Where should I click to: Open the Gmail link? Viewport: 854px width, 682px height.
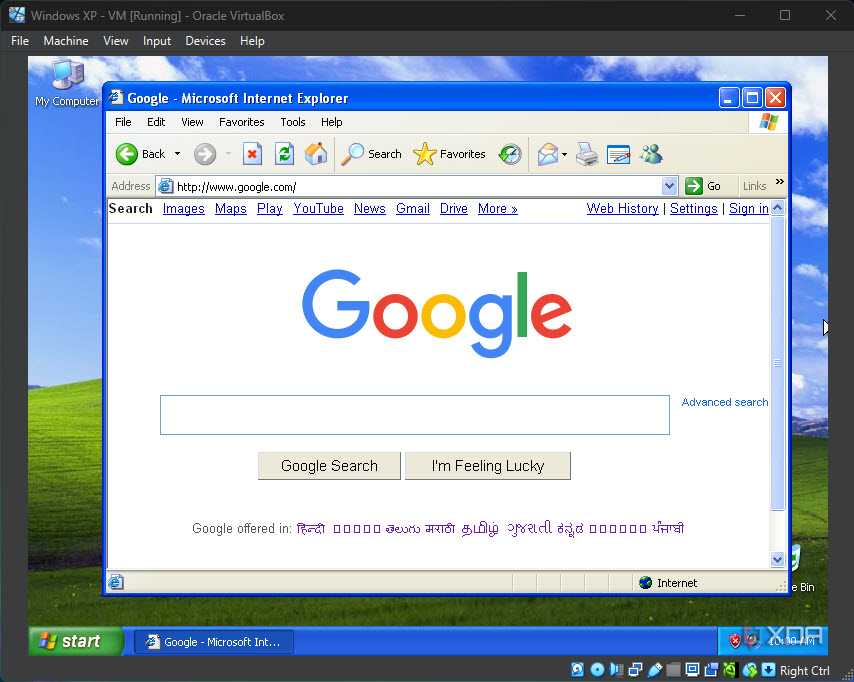point(413,209)
